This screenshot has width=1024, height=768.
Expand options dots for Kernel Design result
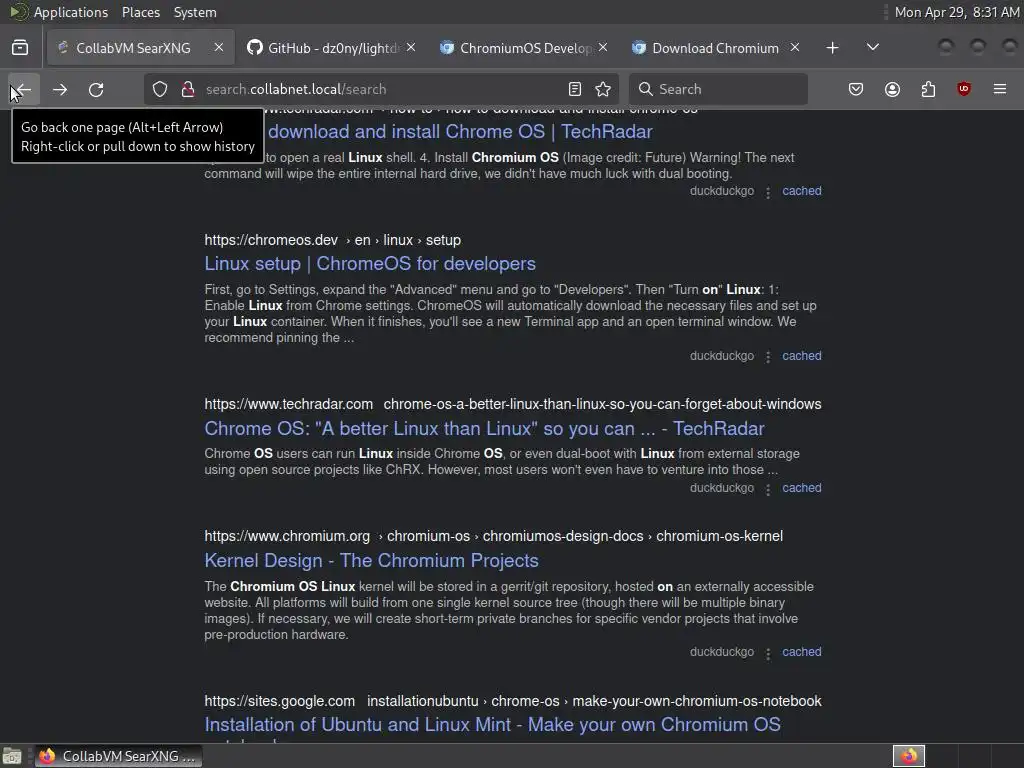[768, 653]
